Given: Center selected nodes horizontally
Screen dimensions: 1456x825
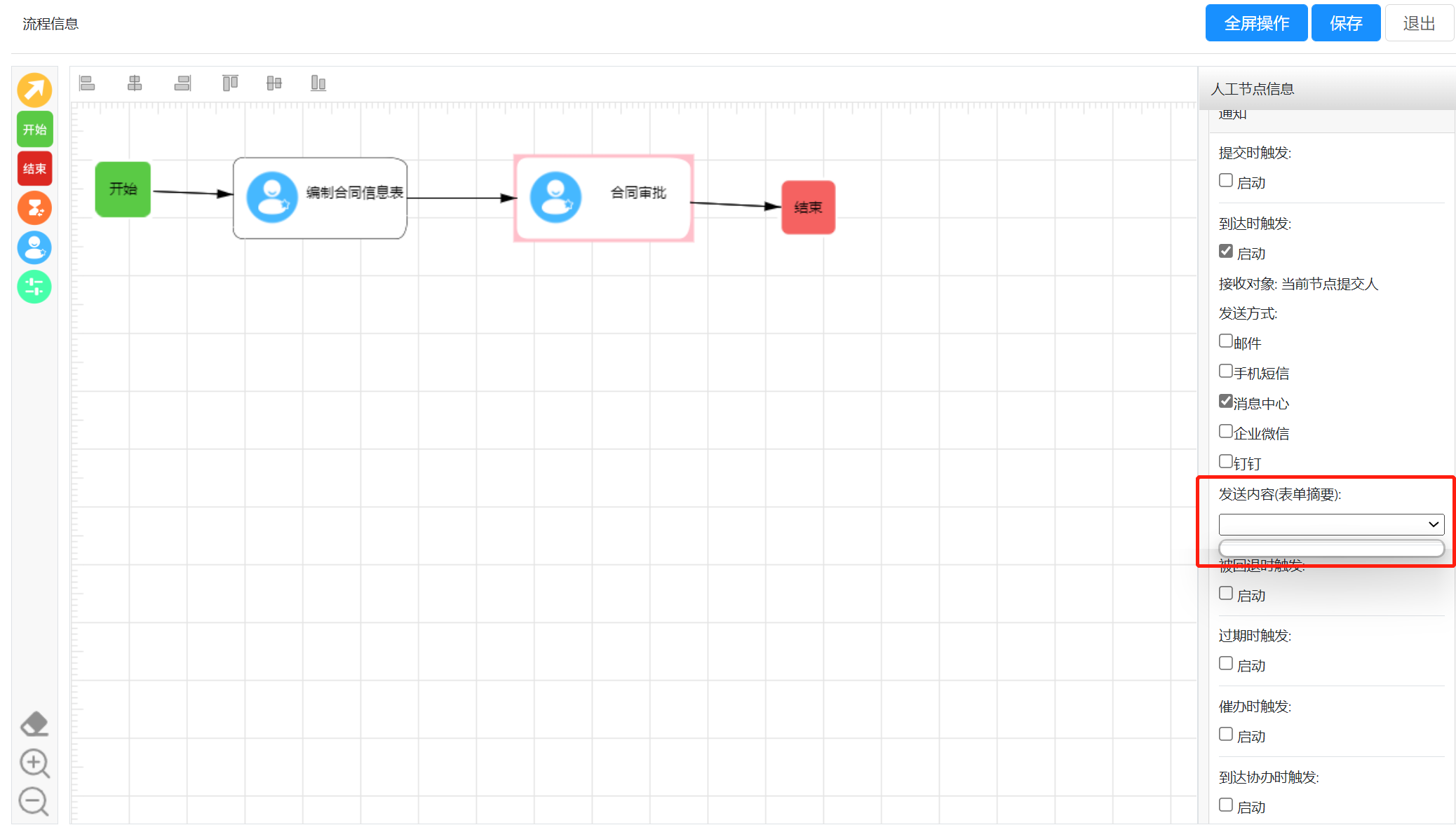Looking at the screenshot, I should (135, 83).
